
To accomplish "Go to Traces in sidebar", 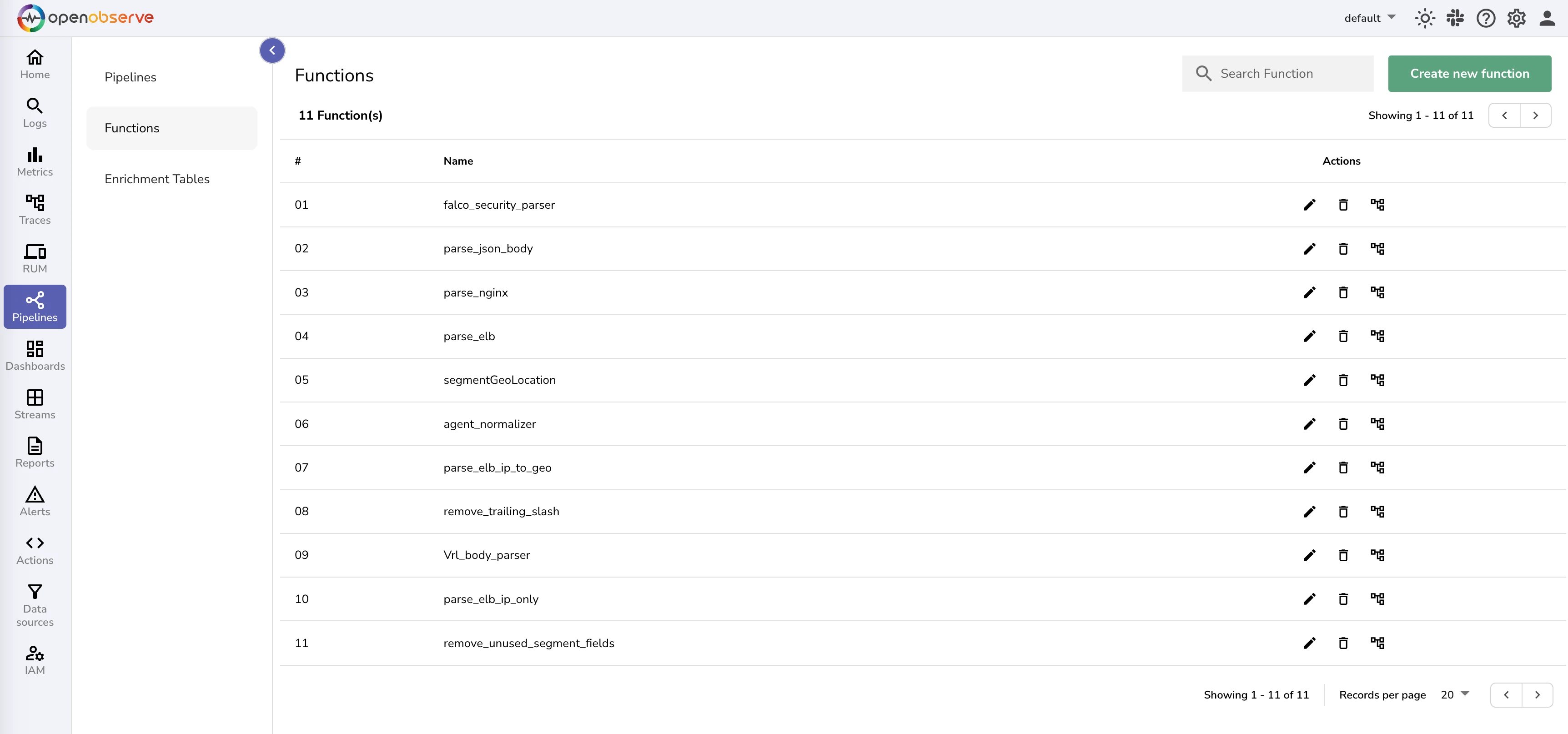I will click(x=35, y=209).
